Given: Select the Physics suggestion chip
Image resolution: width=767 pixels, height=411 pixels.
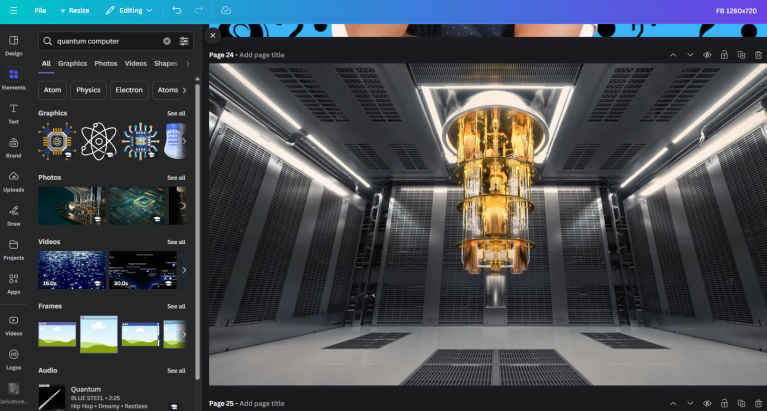Looking at the screenshot, I should [x=88, y=90].
